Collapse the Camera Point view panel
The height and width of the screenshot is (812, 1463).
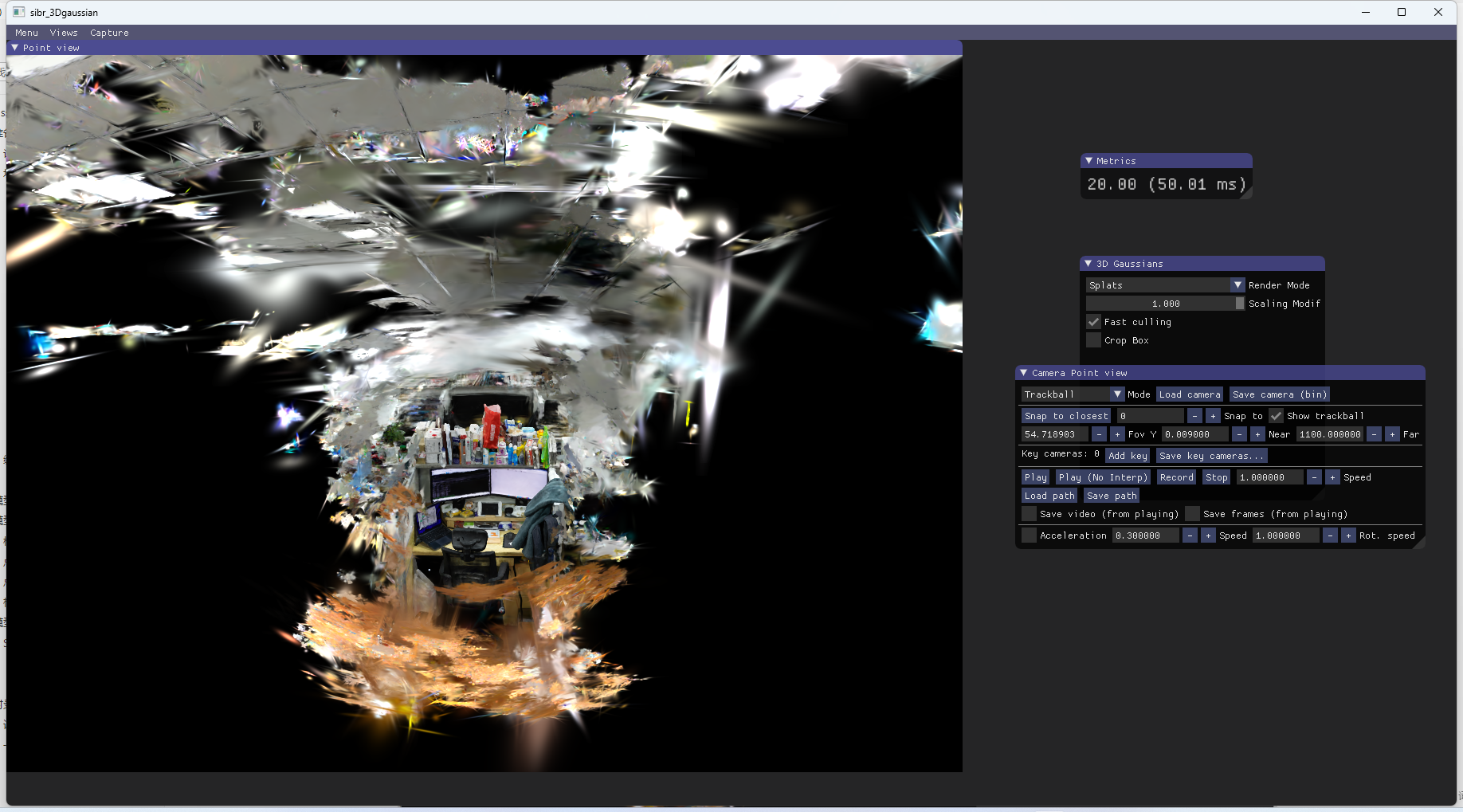[1024, 373]
